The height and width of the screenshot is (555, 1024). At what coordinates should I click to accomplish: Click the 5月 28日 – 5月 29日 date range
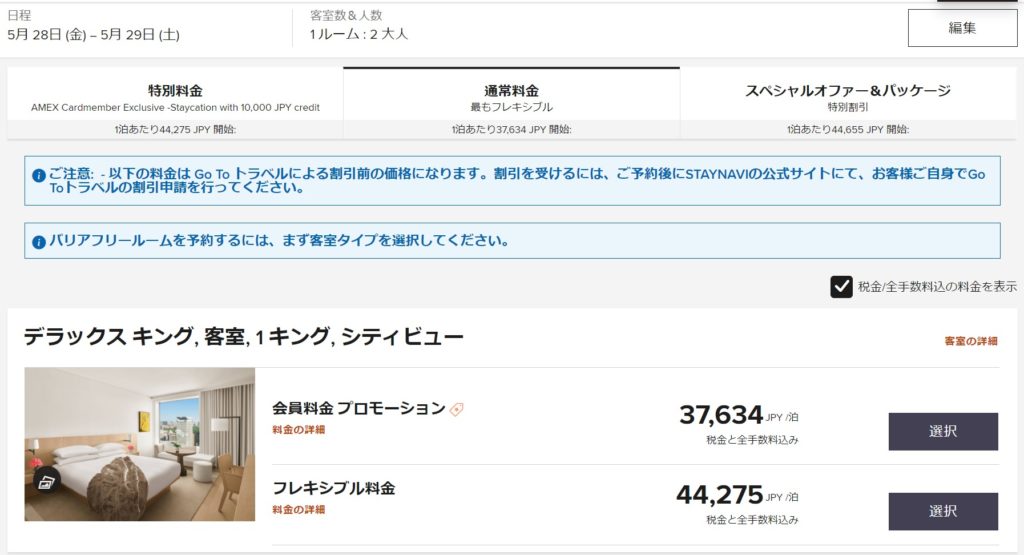(93, 34)
